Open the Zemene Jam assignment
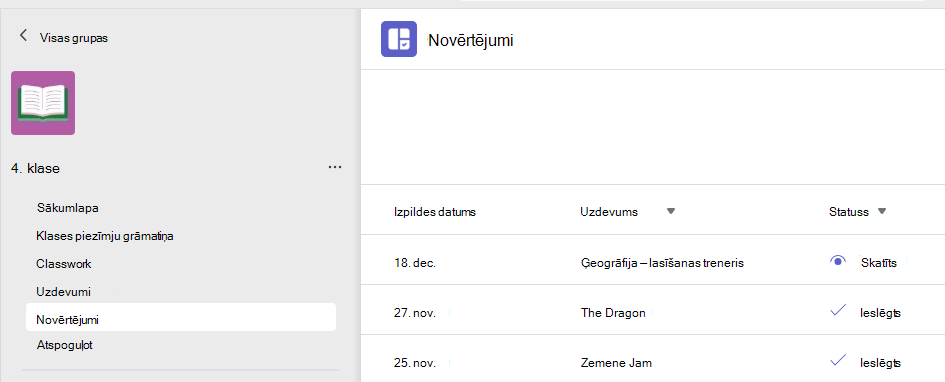 point(616,363)
